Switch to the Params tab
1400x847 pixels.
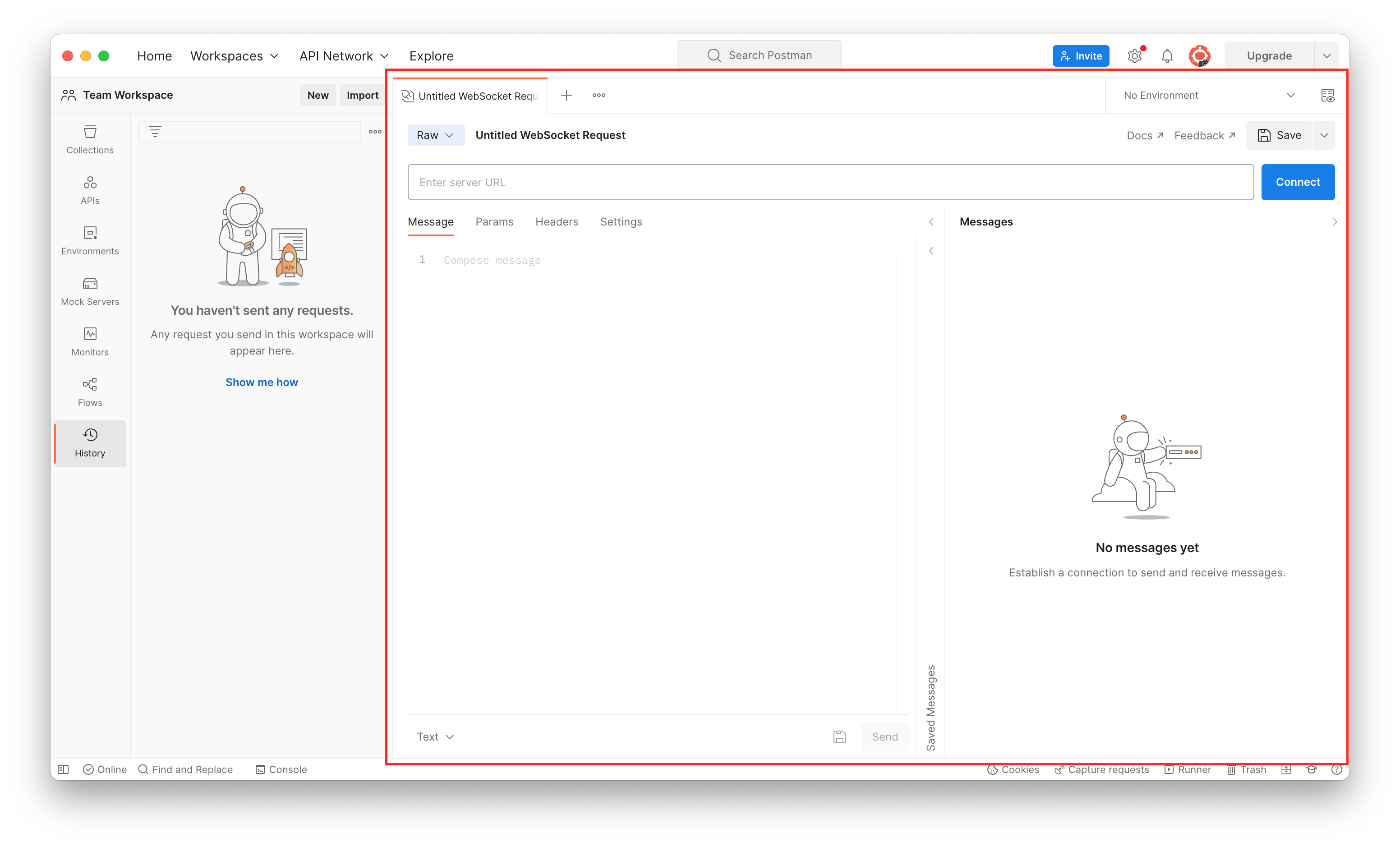[x=494, y=221]
